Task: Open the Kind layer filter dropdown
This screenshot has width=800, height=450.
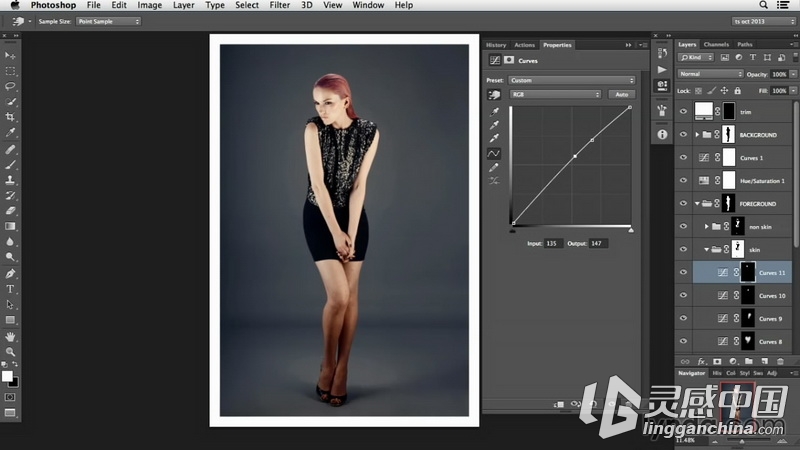Action: pos(695,58)
